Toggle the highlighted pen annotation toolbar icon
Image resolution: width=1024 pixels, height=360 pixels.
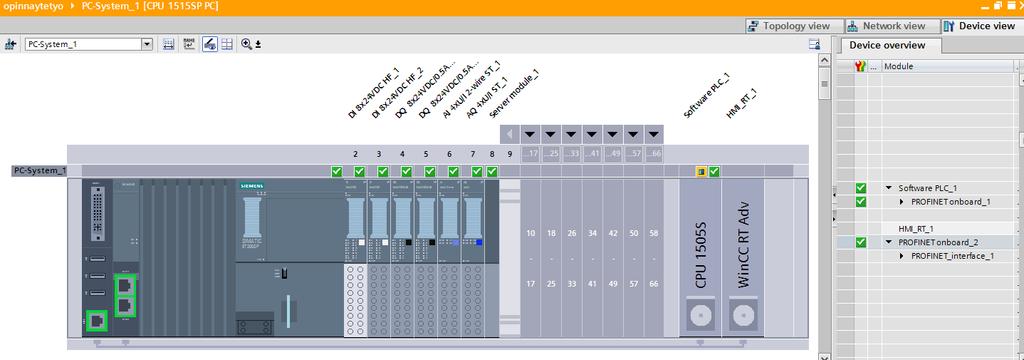click(x=210, y=44)
